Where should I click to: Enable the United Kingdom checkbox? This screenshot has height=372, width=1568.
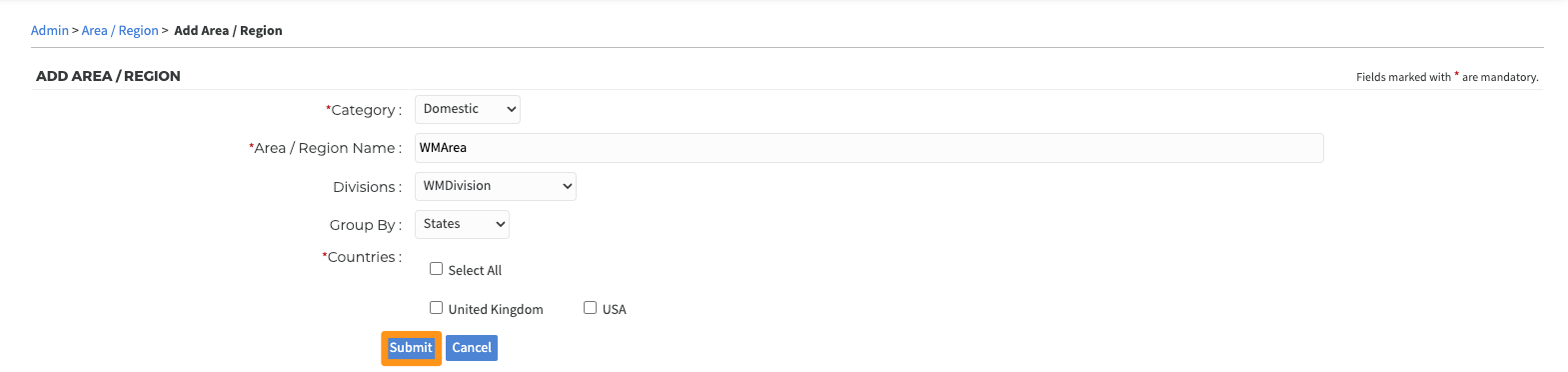(x=436, y=308)
